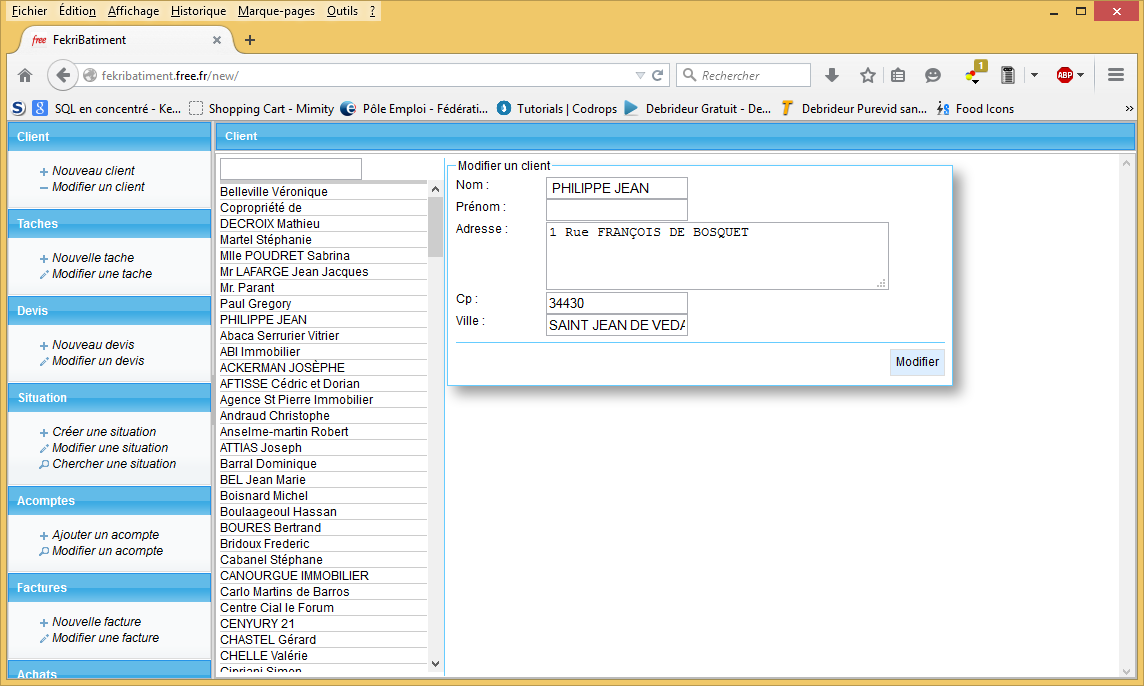Open the Skype S bookmark icon
The height and width of the screenshot is (686, 1144).
pos(19,109)
